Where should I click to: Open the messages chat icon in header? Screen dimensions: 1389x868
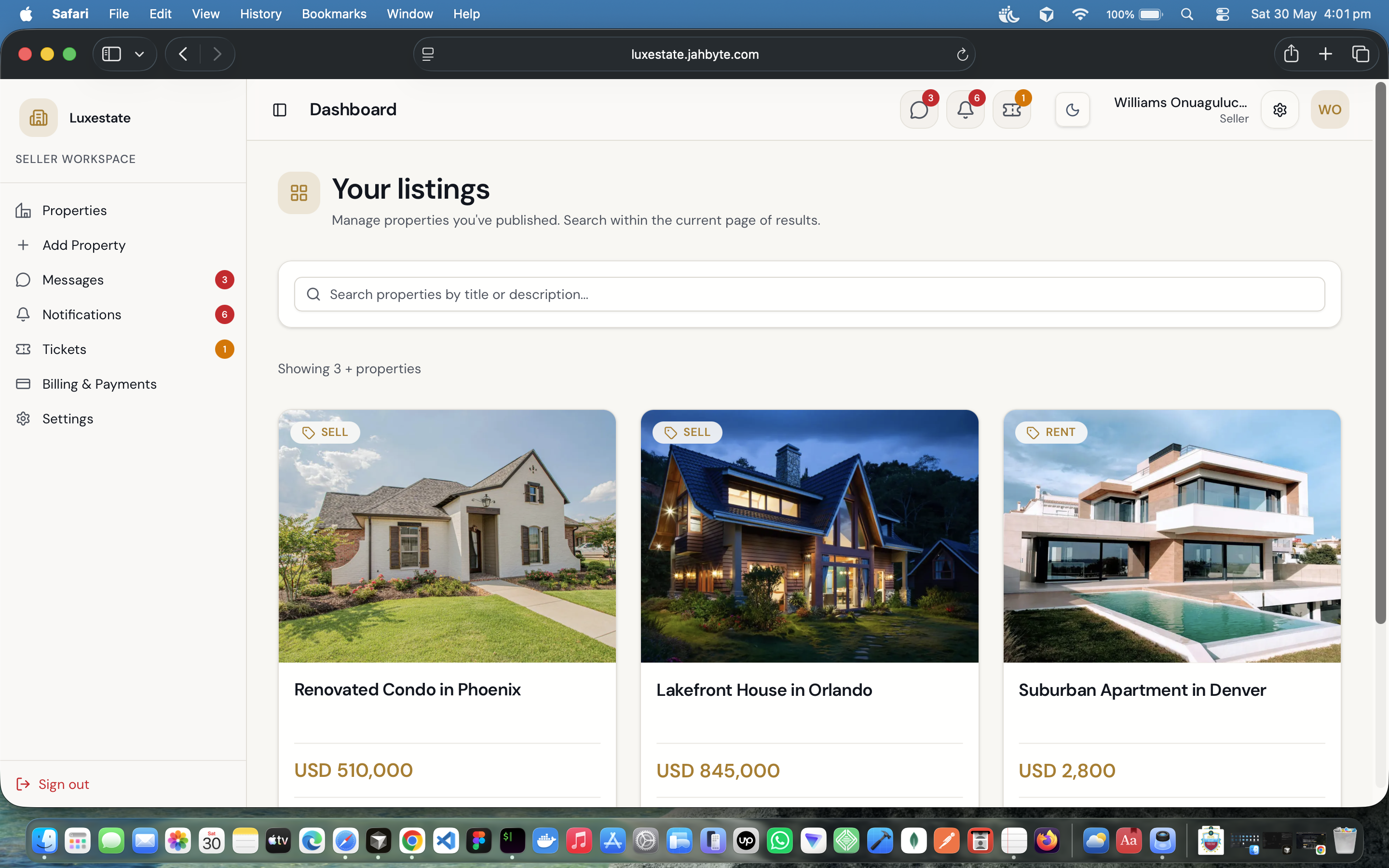919,109
